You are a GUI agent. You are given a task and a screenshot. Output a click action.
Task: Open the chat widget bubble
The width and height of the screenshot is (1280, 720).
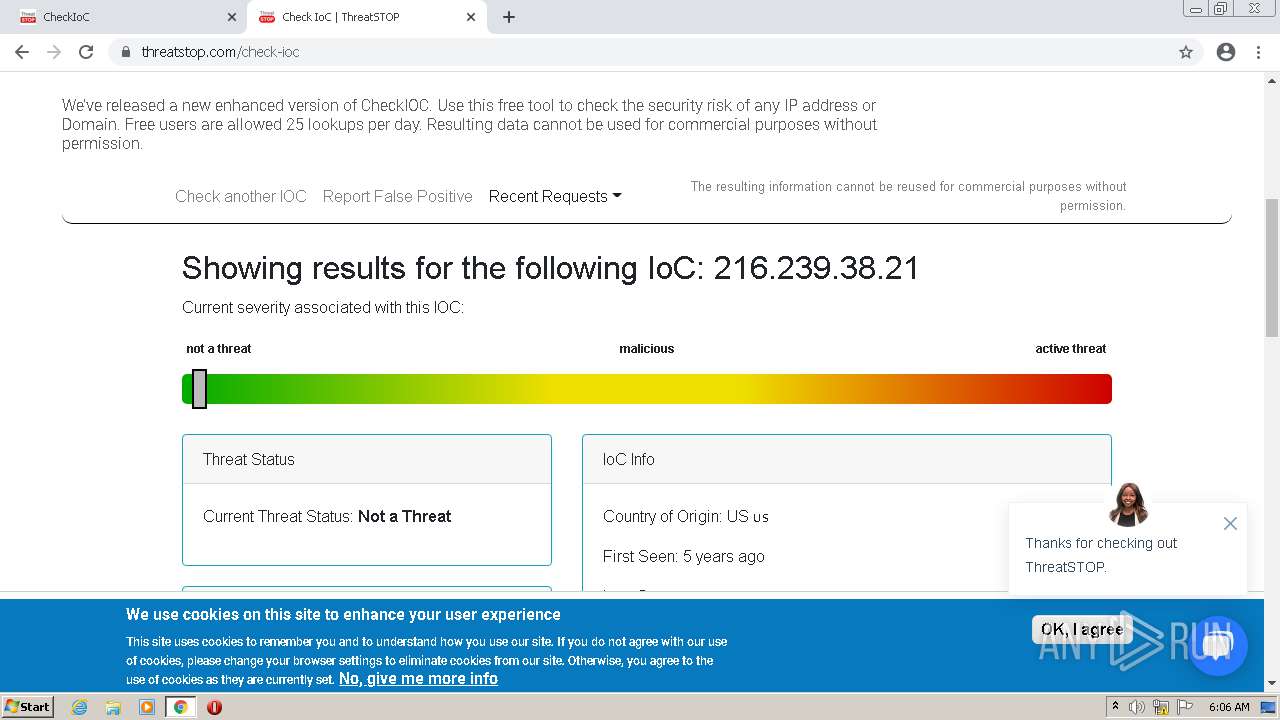click(x=1217, y=646)
